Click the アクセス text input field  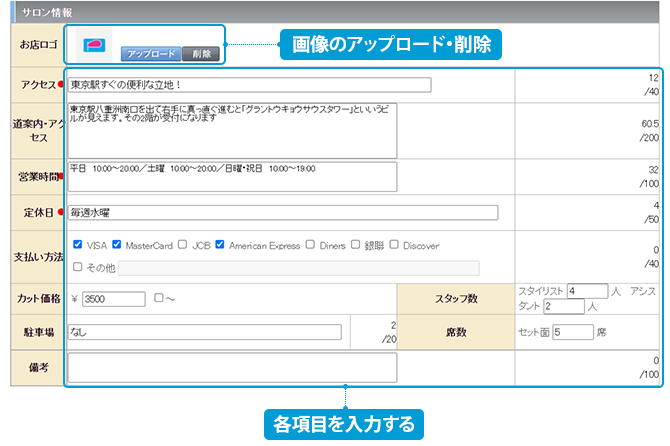pyautogui.click(x=249, y=85)
